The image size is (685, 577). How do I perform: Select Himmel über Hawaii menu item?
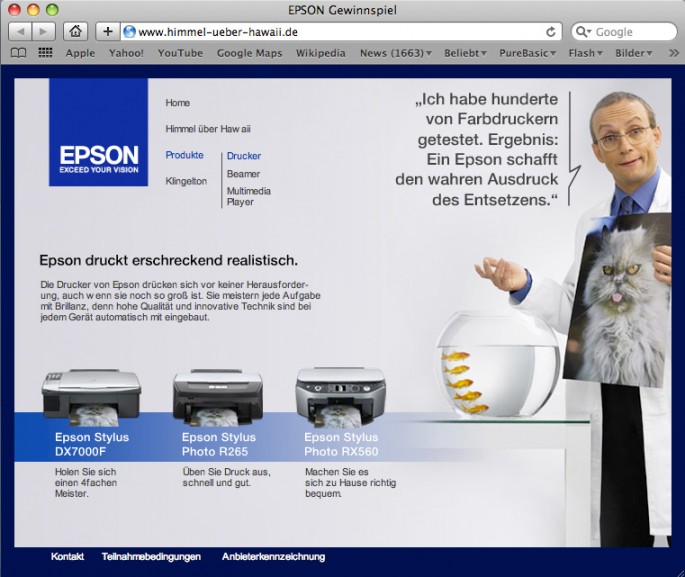pyautogui.click(x=208, y=129)
